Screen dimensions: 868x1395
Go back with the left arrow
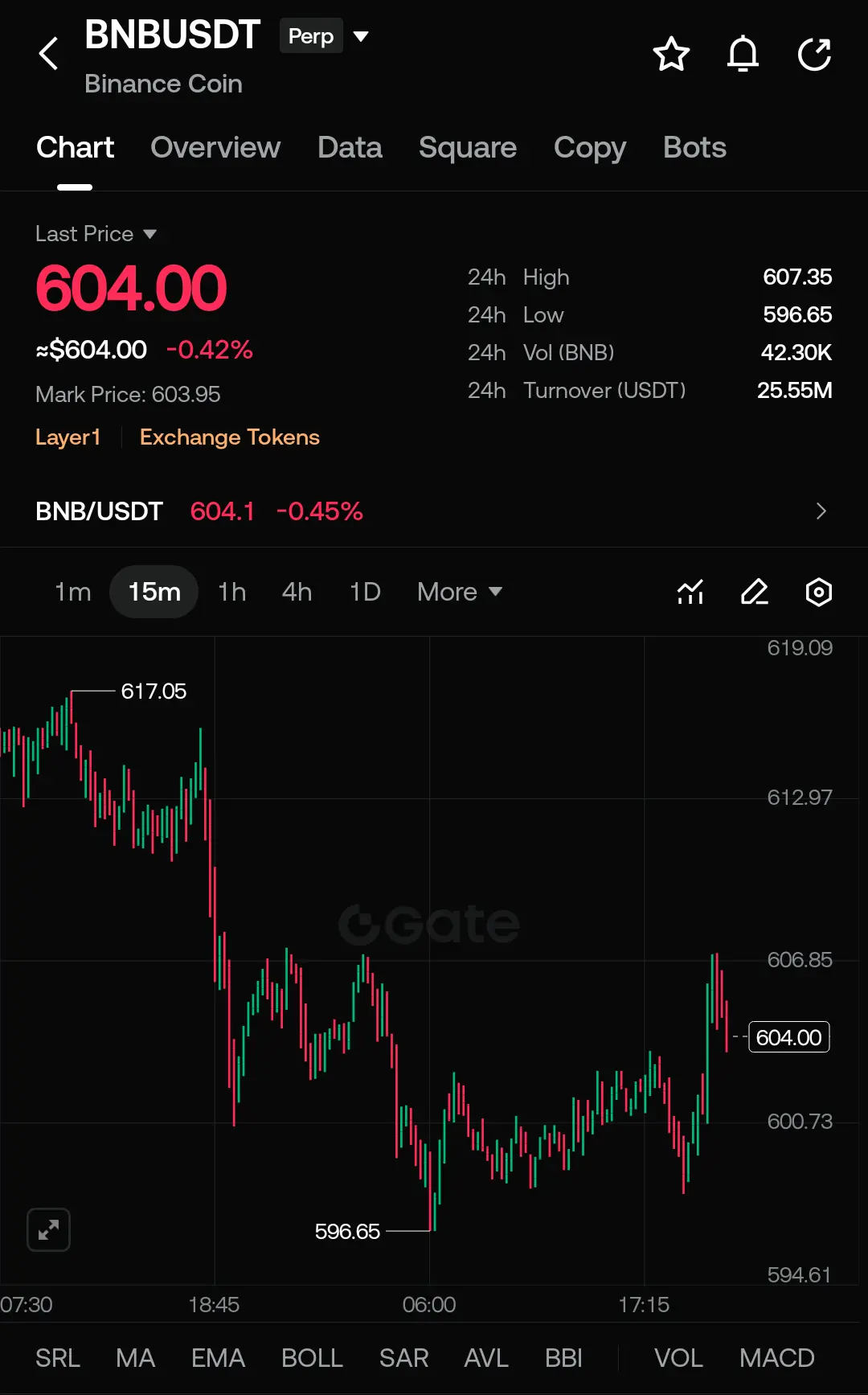pos(49,54)
